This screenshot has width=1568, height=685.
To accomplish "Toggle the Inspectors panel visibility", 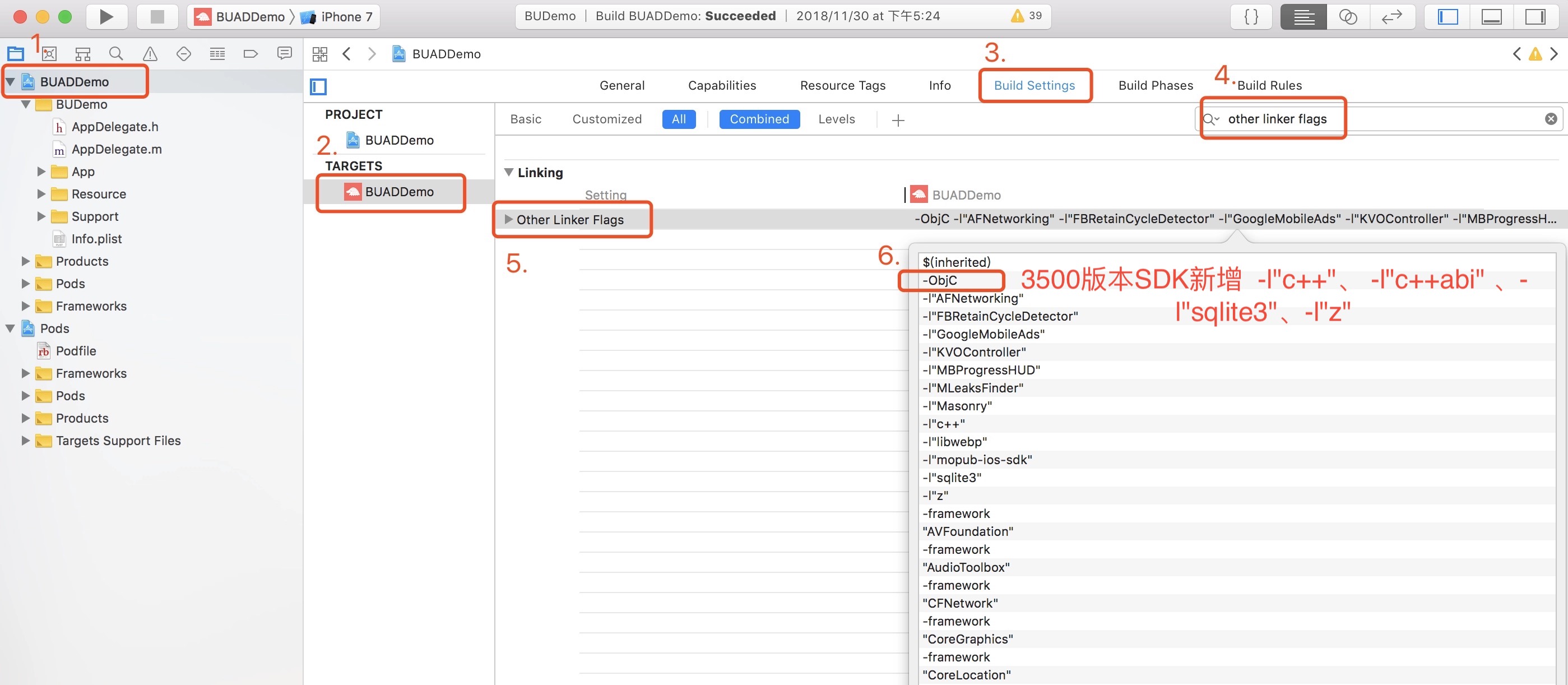I will click(1535, 16).
